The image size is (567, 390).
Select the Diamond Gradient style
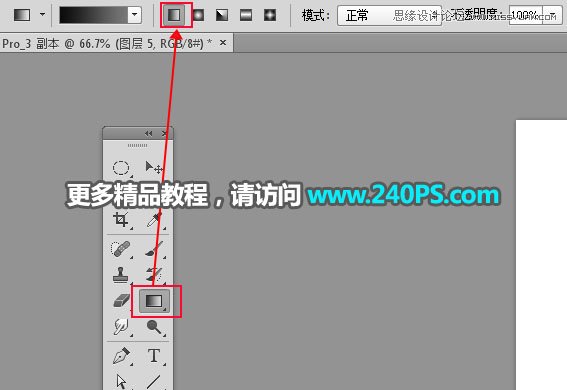[270, 15]
